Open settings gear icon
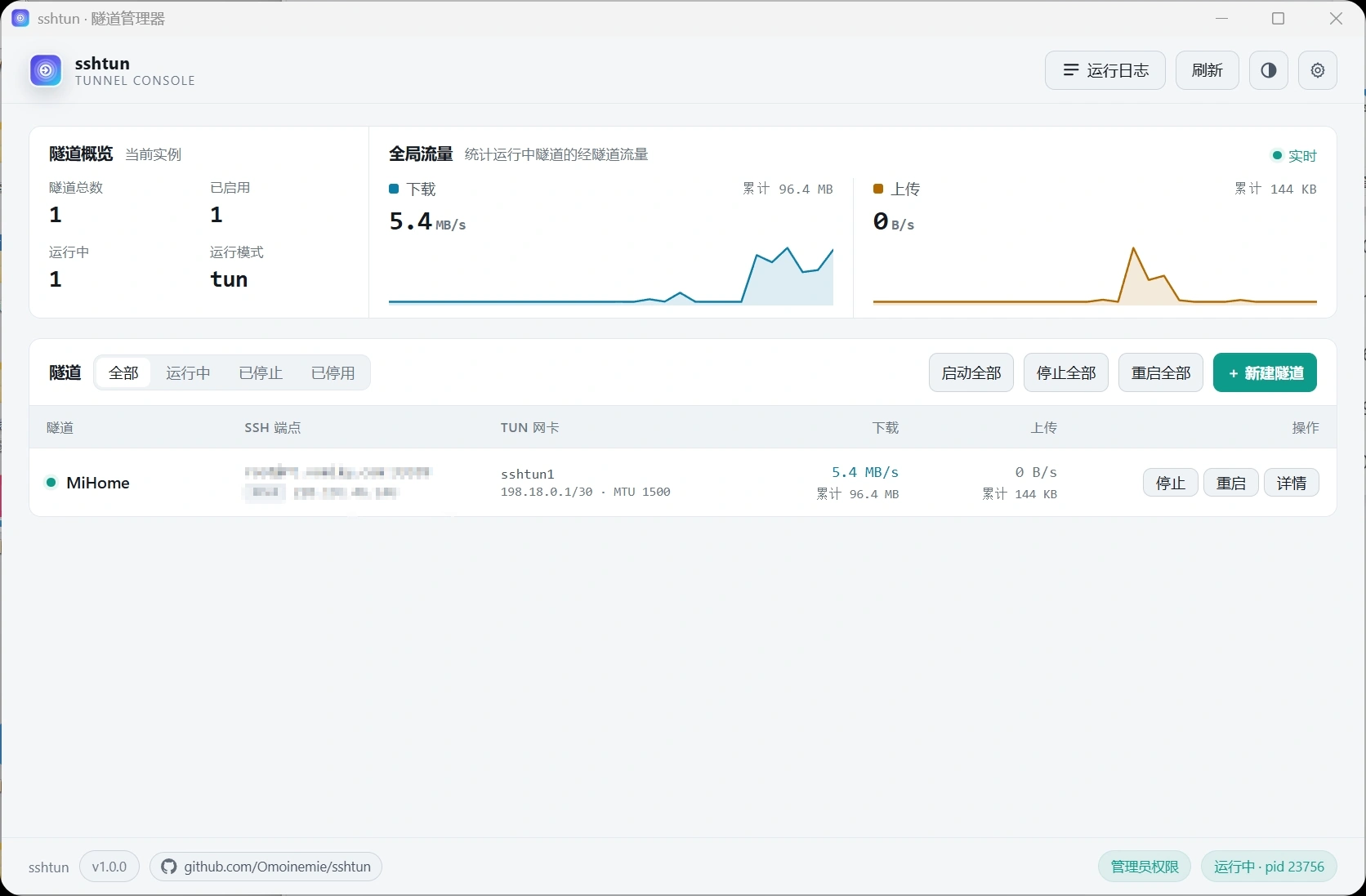The width and height of the screenshot is (1366, 896). pyautogui.click(x=1318, y=70)
